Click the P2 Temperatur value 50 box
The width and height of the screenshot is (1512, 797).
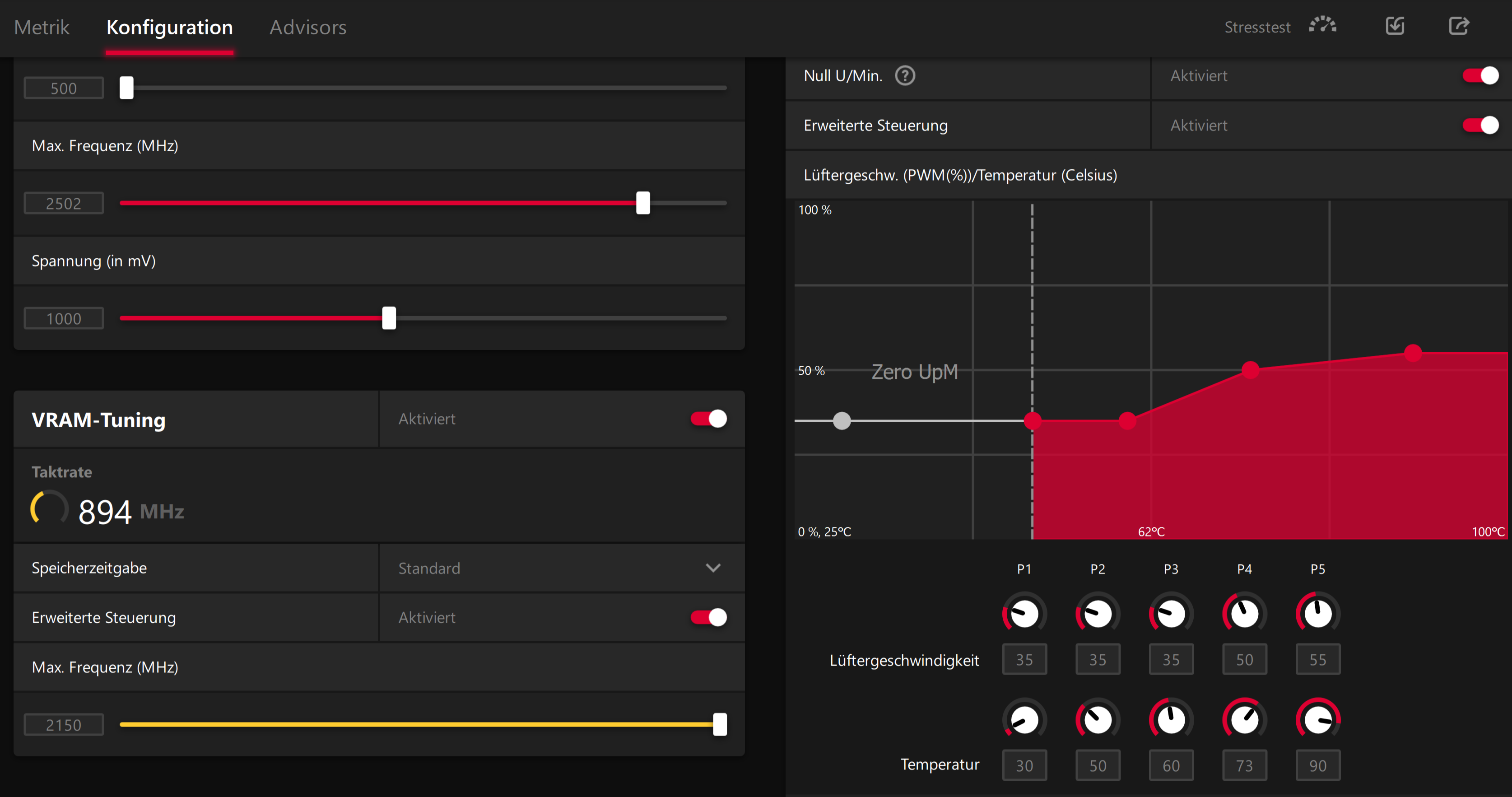tap(1098, 765)
